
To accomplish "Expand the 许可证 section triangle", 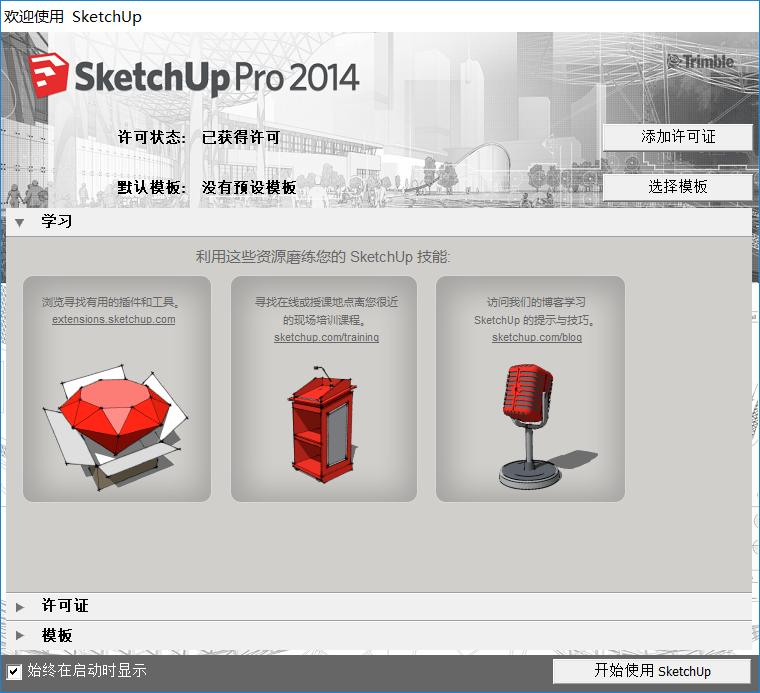I will tap(19, 607).
